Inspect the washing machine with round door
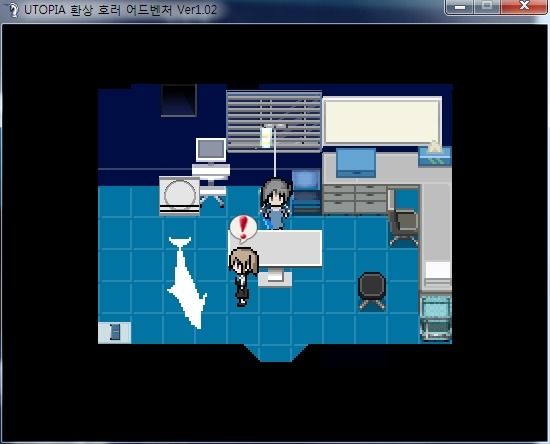This screenshot has width=550, height=444. coord(180,196)
